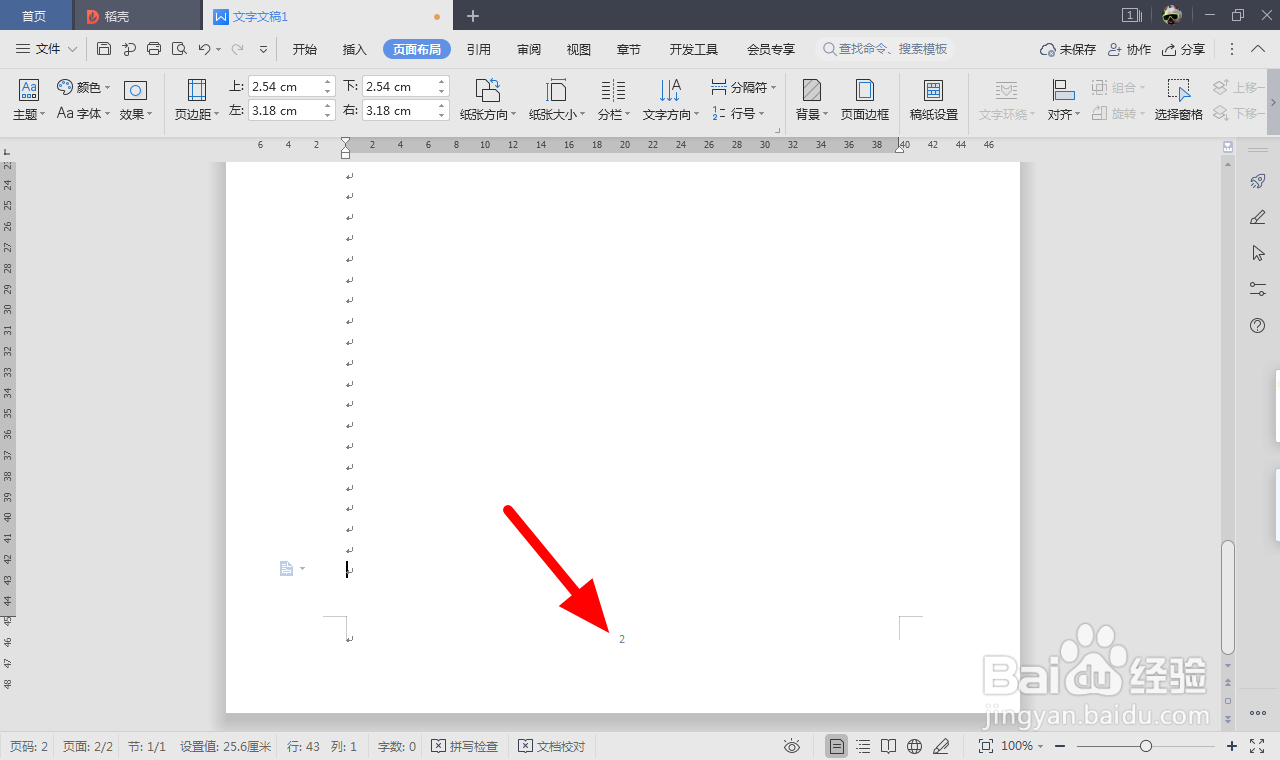Open 纸张大小 paper size
The height and width of the screenshot is (760, 1280).
557,101
